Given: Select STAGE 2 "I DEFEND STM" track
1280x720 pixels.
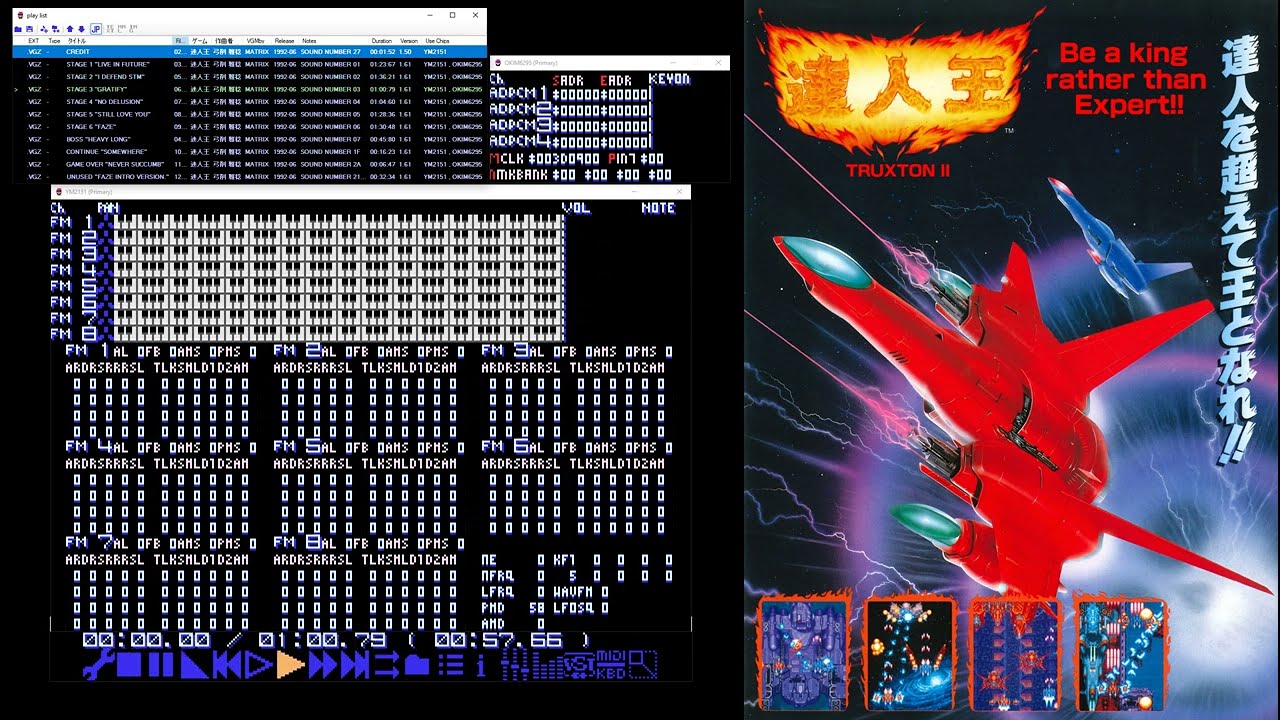Looking at the screenshot, I should 249,76.
